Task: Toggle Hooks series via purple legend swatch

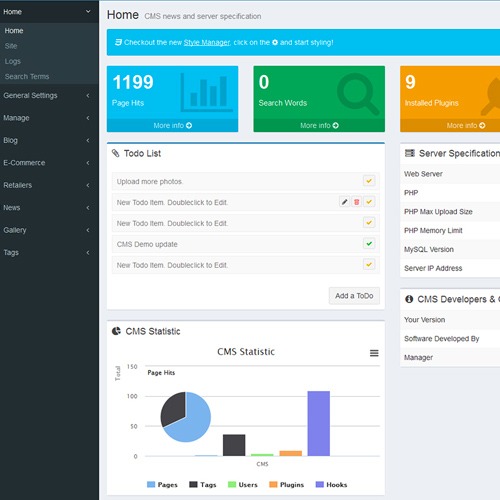Action: 320,484
